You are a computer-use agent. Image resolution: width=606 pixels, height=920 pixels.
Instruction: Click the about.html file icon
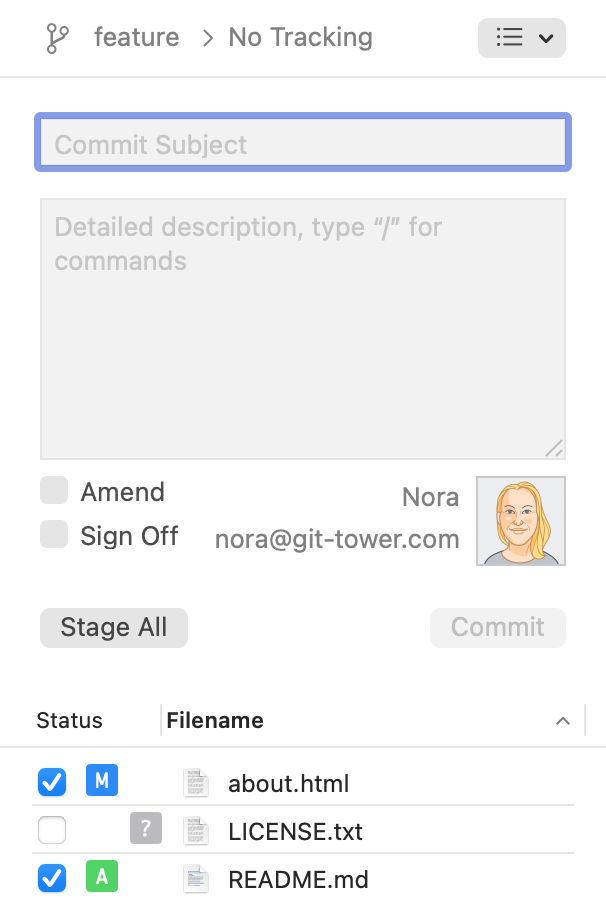point(197,783)
